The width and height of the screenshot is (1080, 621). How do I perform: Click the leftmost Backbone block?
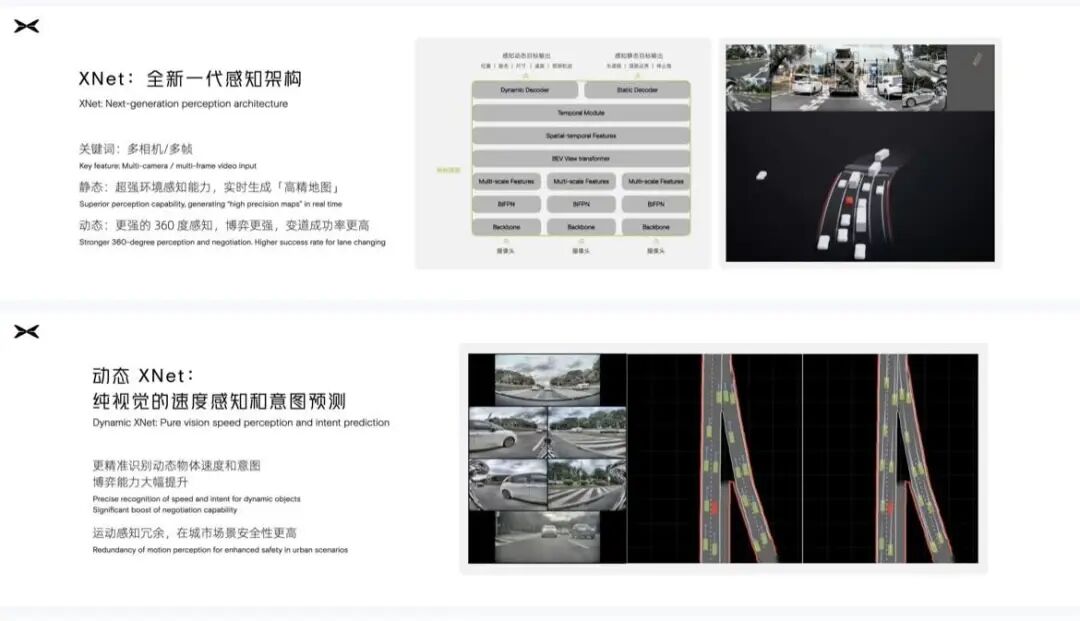pyautogui.click(x=506, y=227)
